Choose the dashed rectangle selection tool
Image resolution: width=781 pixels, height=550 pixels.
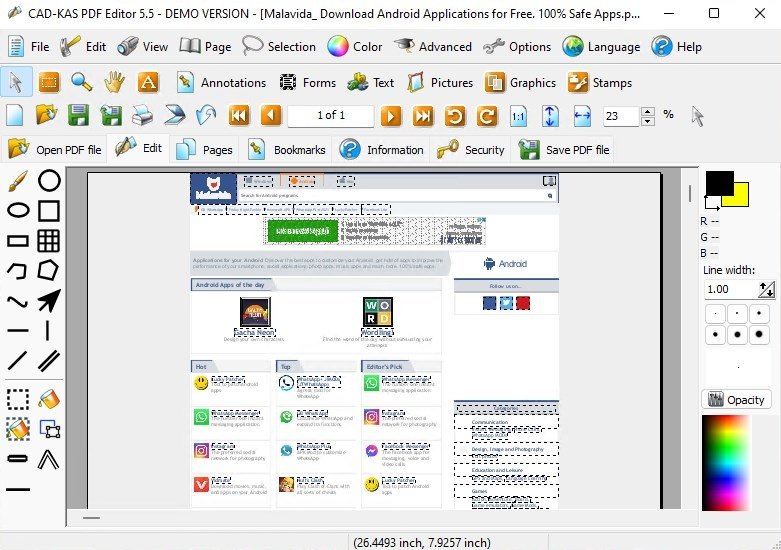click(18, 399)
